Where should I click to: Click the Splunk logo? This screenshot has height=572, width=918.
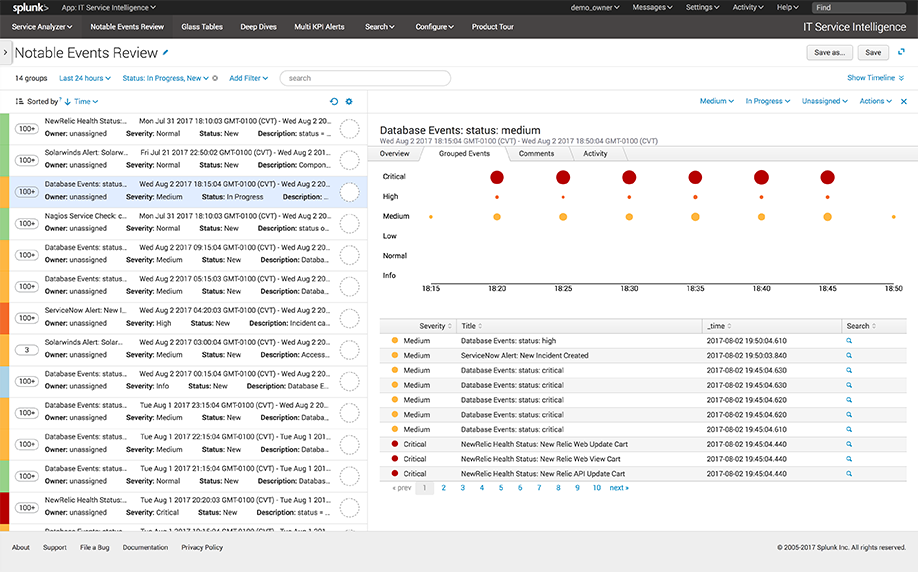(30, 8)
